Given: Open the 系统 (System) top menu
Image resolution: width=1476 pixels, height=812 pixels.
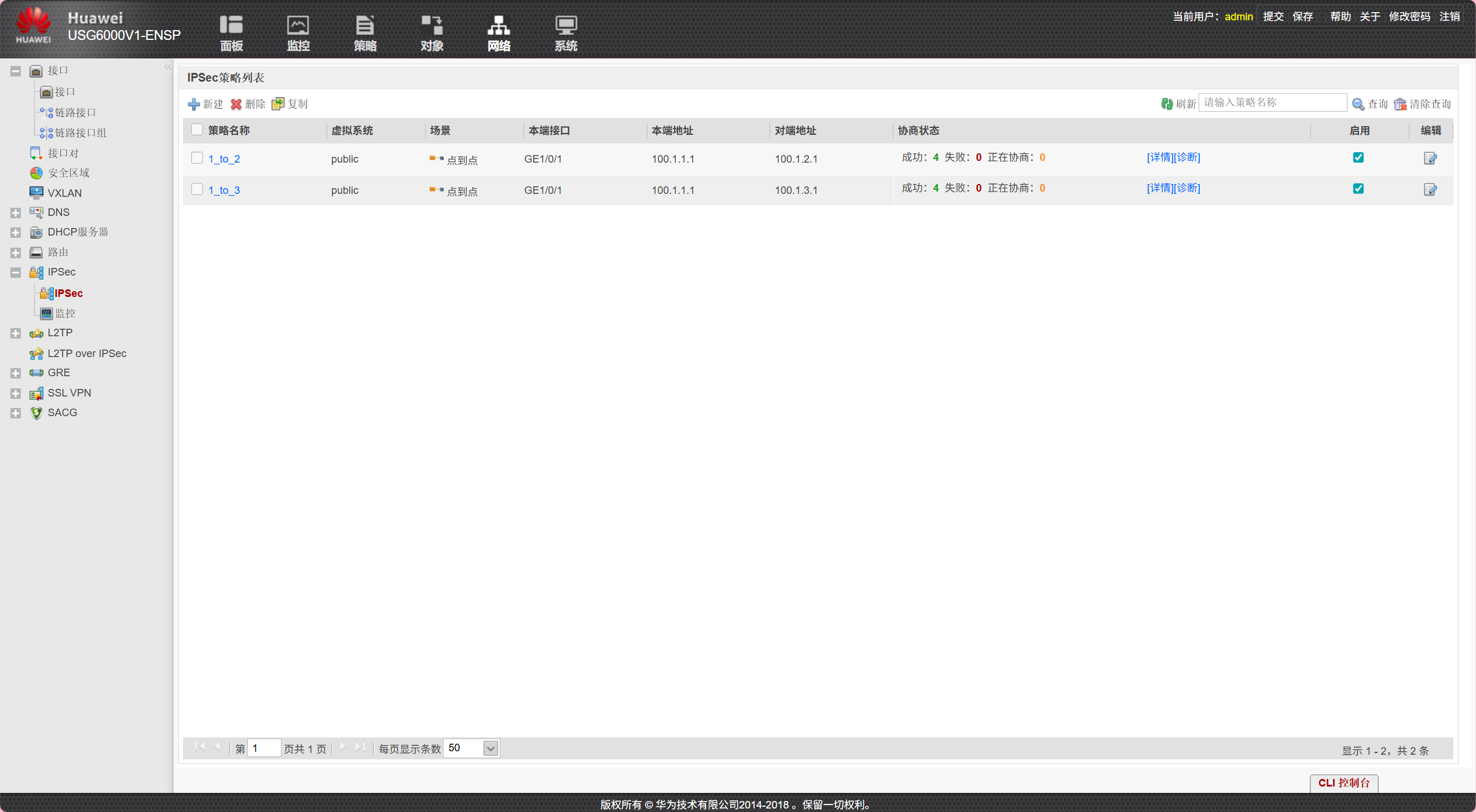Looking at the screenshot, I should tap(565, 33).
